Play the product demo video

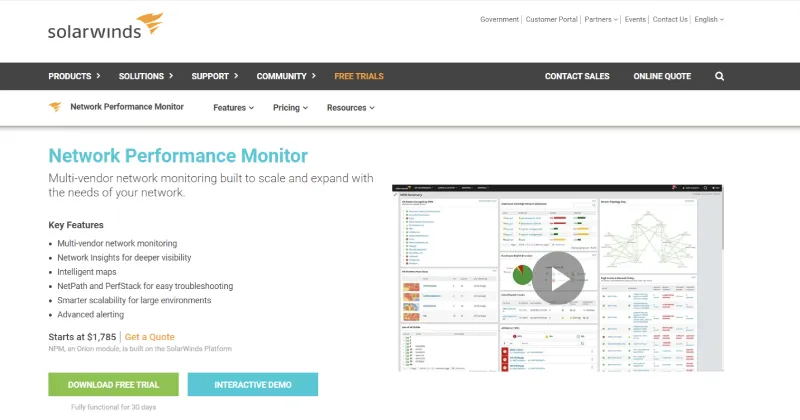pyautogui.click(x=558, y=278)
